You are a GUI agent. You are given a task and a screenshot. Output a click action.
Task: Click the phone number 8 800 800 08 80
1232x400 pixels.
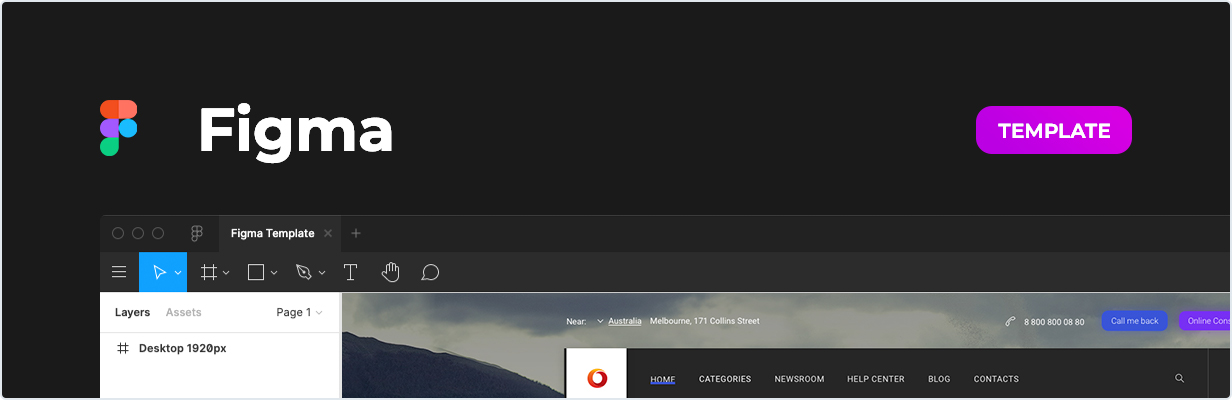pos(1054,322)
